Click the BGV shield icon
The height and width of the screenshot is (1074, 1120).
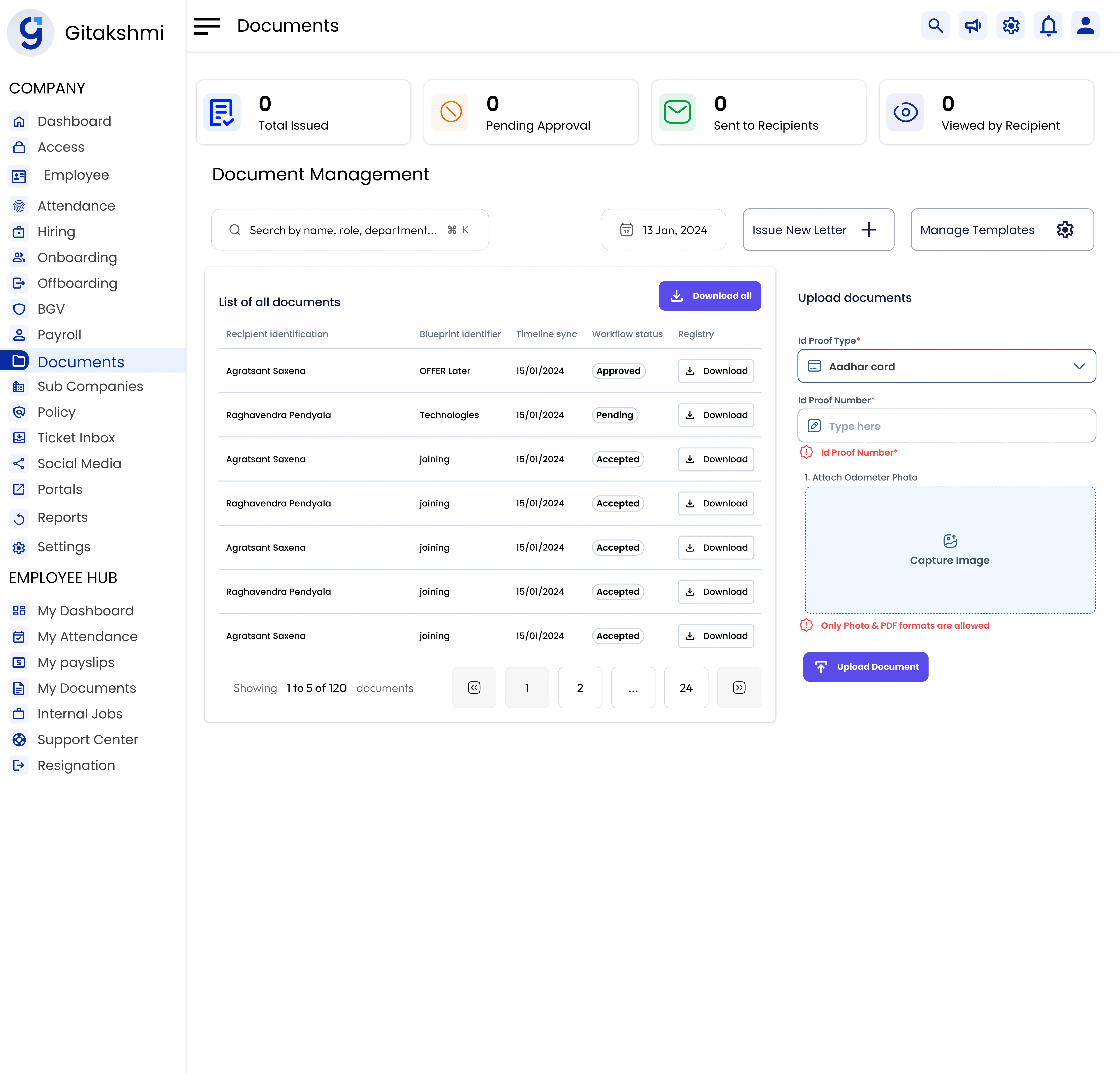coord(19,309)
